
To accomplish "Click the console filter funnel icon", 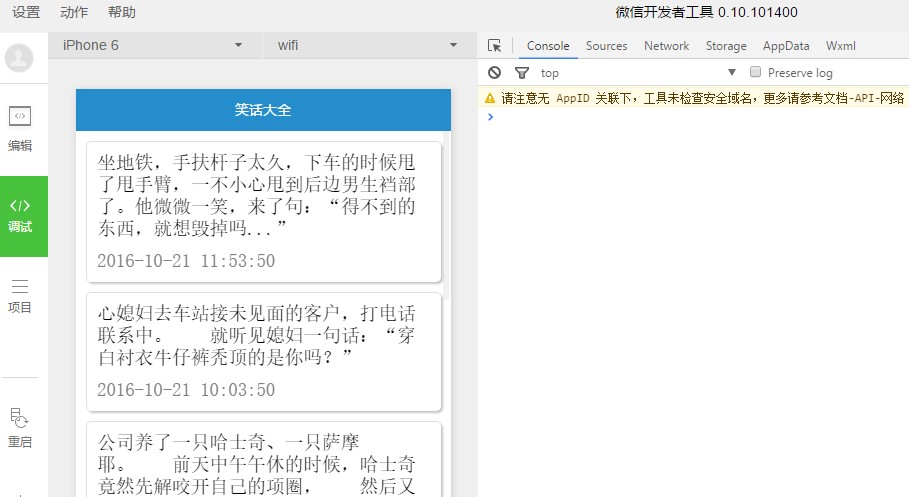I will coord(521,73).
